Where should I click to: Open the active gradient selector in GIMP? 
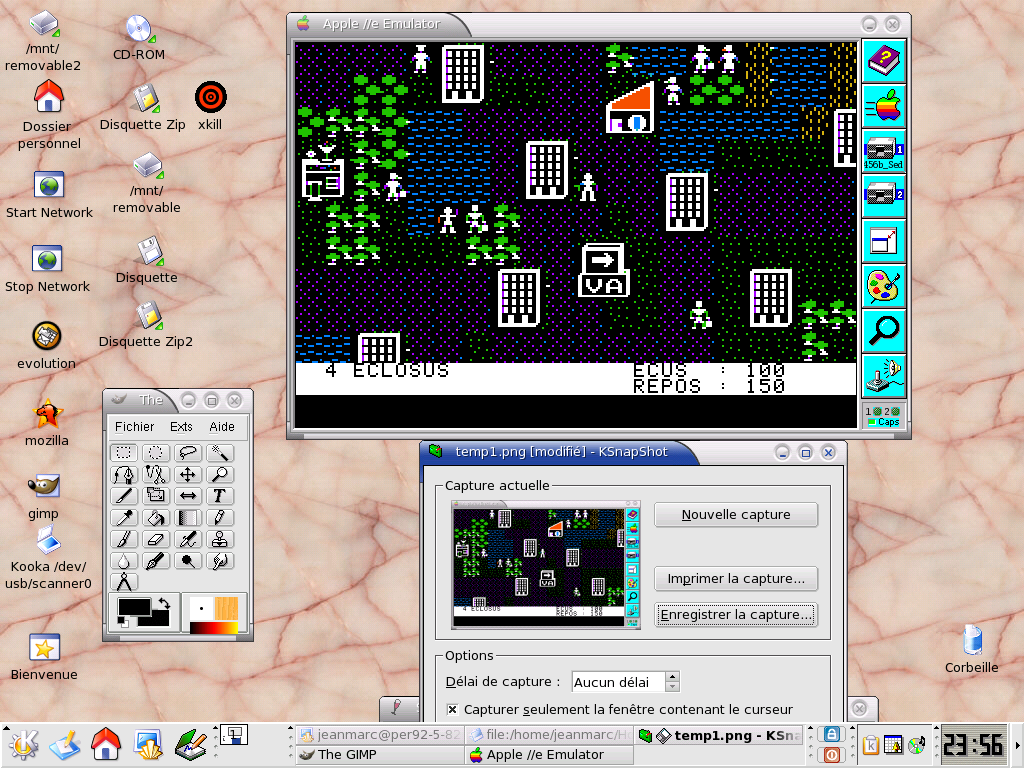tap(214, 628)
